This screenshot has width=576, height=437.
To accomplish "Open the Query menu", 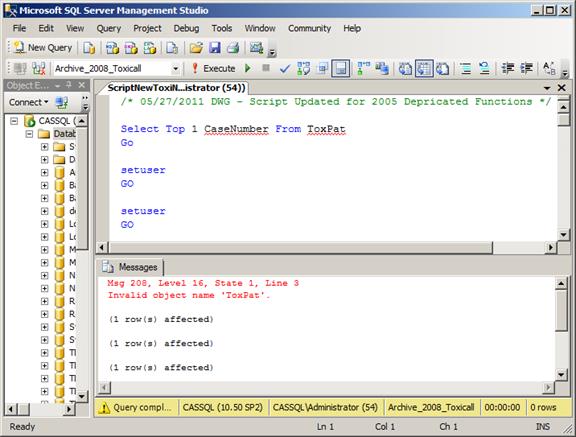I will [x=109, y=28].
